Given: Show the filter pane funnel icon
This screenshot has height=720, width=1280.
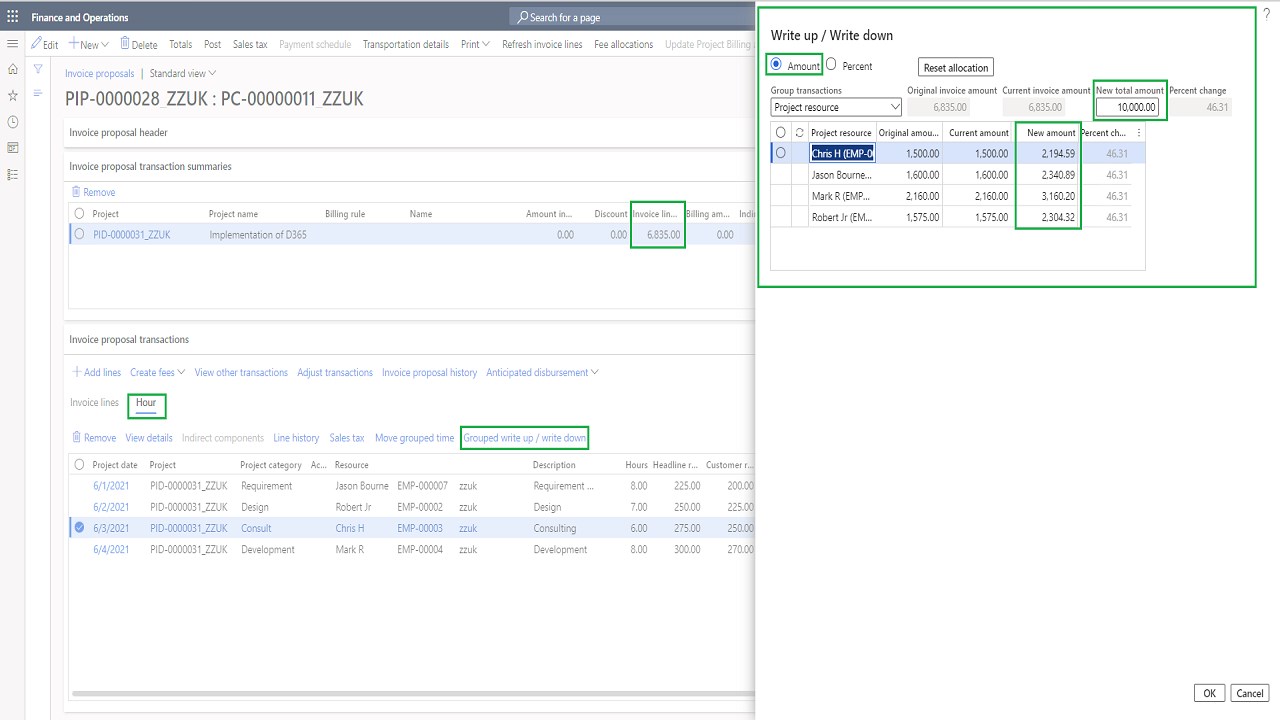Looking at the screenshot, I should (38, 69).
